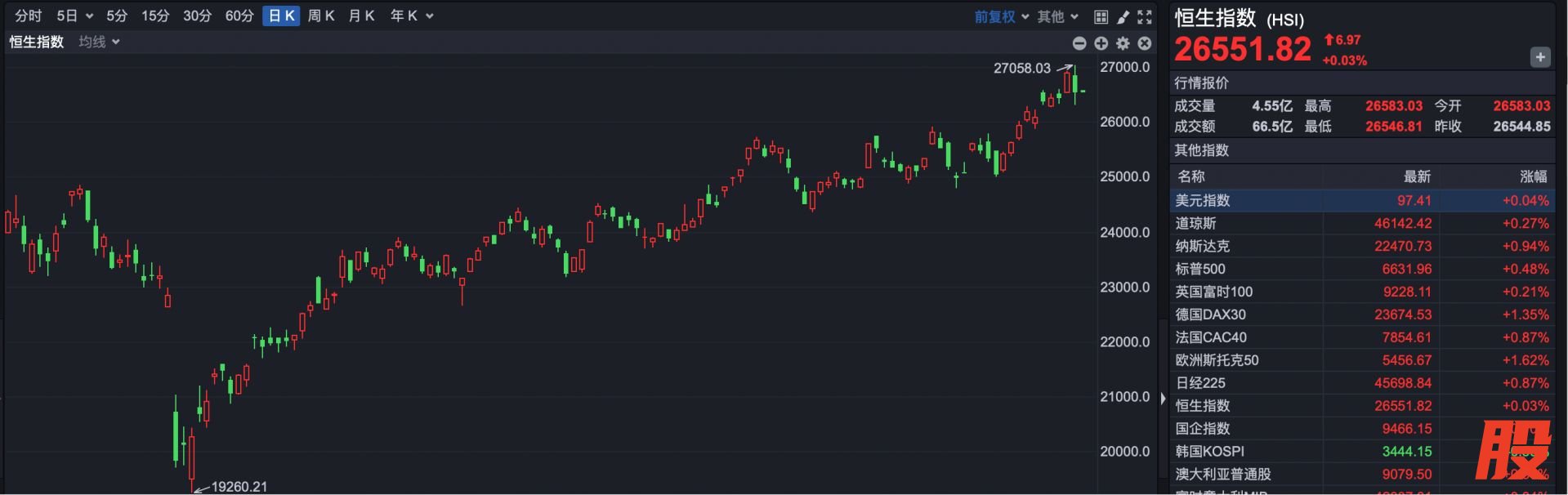This screenshot has width=1568, height=495.
Task: Select the brush drawing tool
Action: click(x=1123, y=16)
